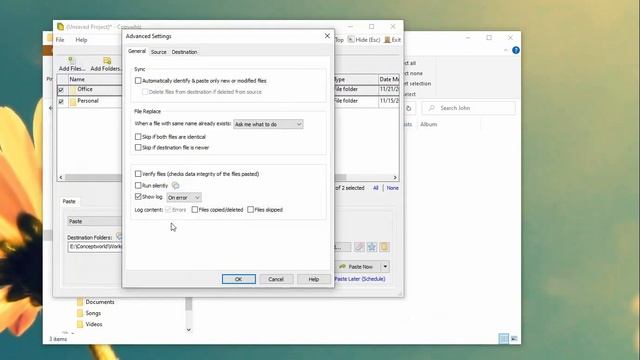Click Hide (Esc) in the Copywhiz toolbar
640x360 pixels.
[x=364, y=40]
